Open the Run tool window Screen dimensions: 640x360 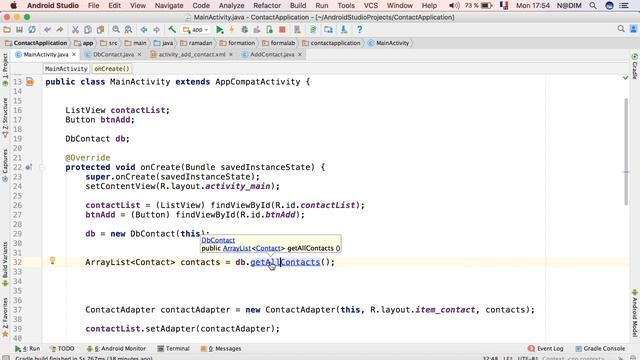pyautogui.click(x=27, y=349)
